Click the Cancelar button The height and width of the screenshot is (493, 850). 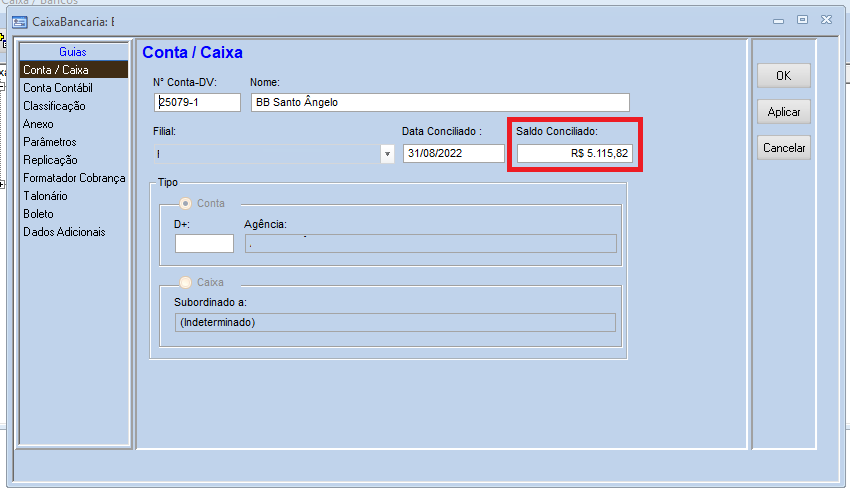[784, 148]
